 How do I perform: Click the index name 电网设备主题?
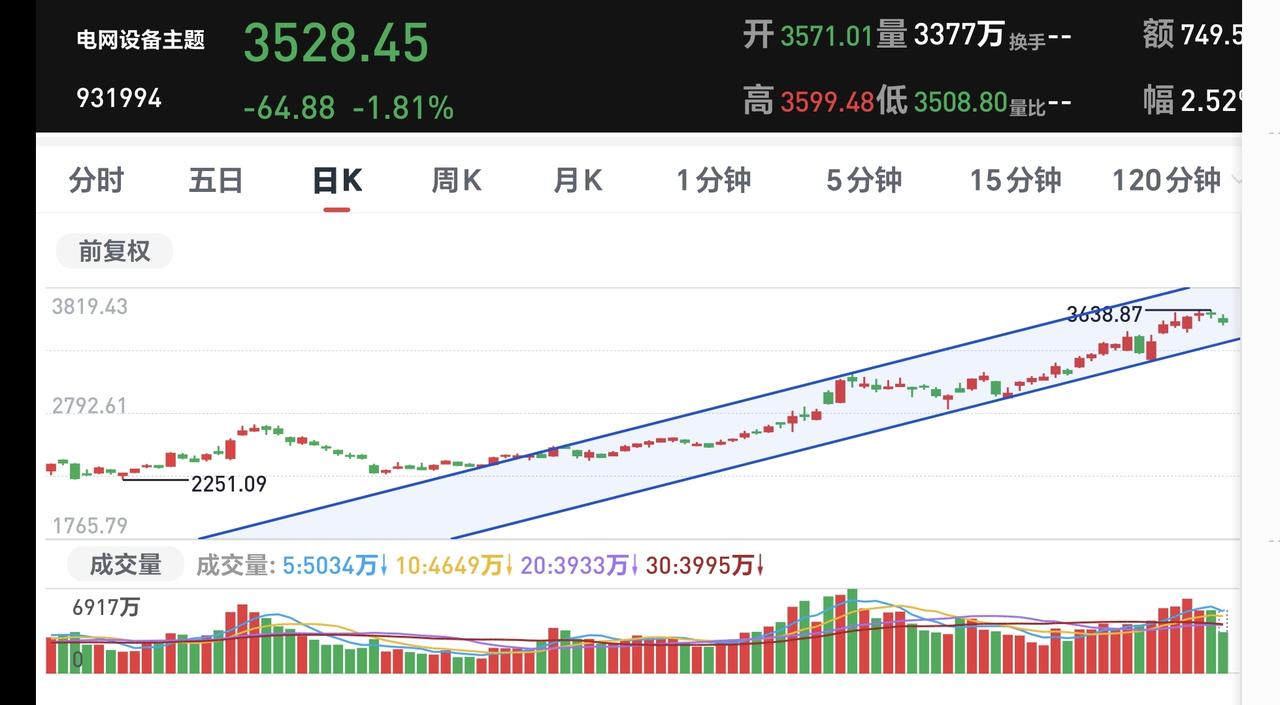[x=141, y=40]
